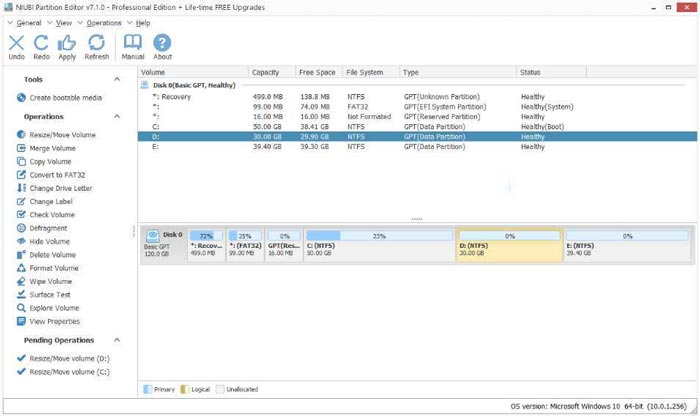Sort by the Volume column header
This screenshot has width=700, height=416.
point(193,72)
